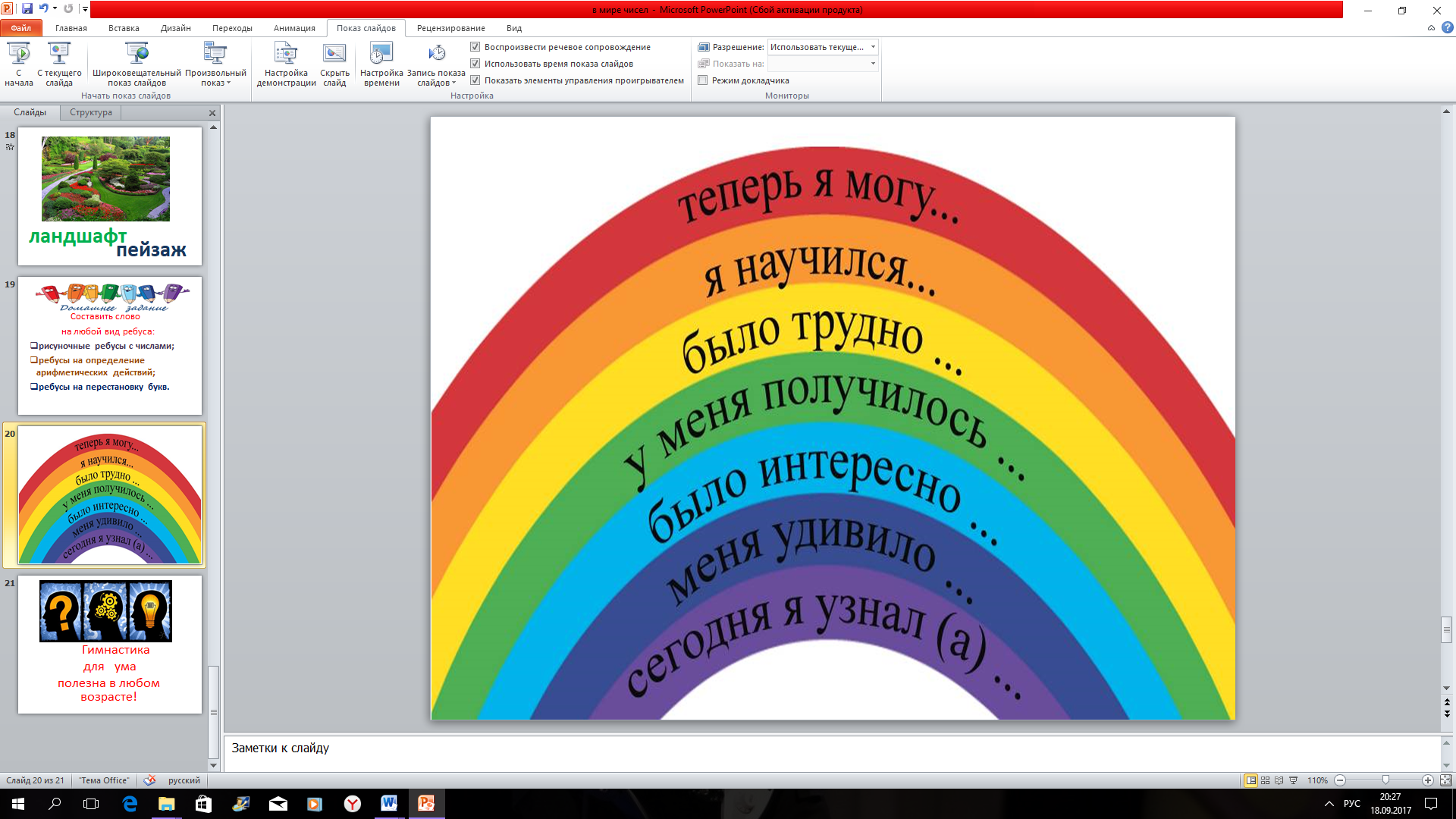1456x819 pixels.
Task: Toggle play narrations checkbox
Action: click(475, 47)
